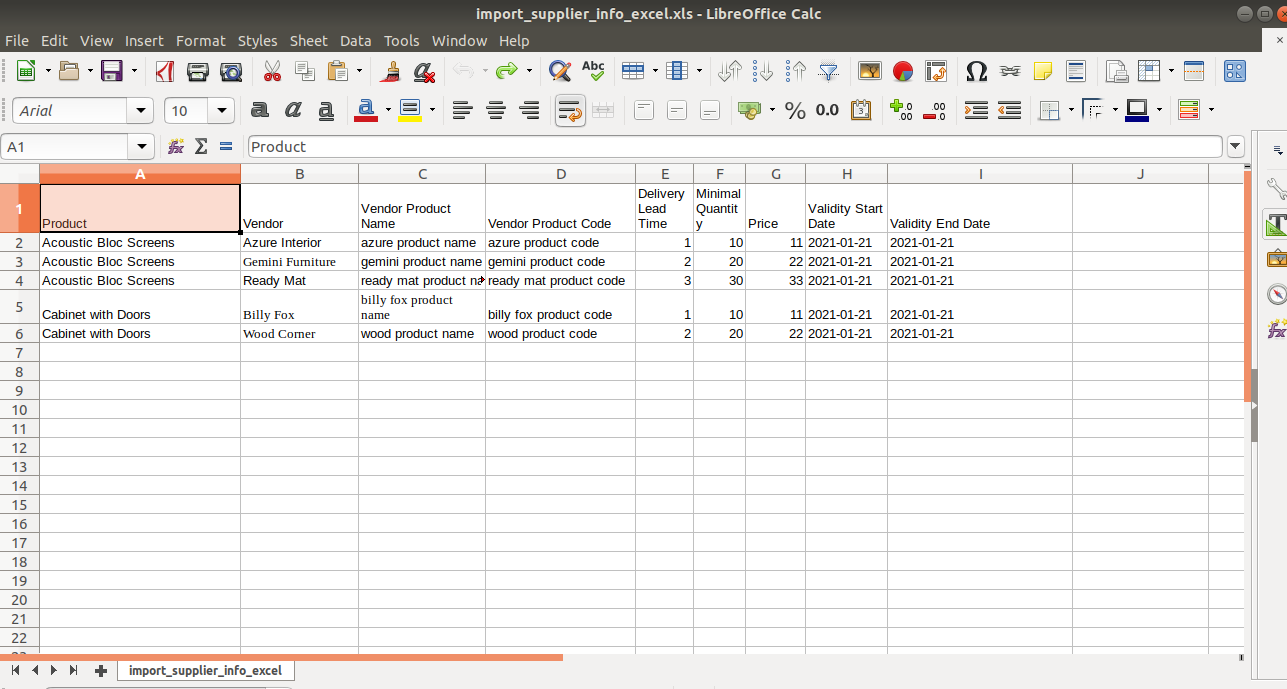Select the import_supplier_info_excel sheet tab
Screen dimensions: 1287x689
205,670
